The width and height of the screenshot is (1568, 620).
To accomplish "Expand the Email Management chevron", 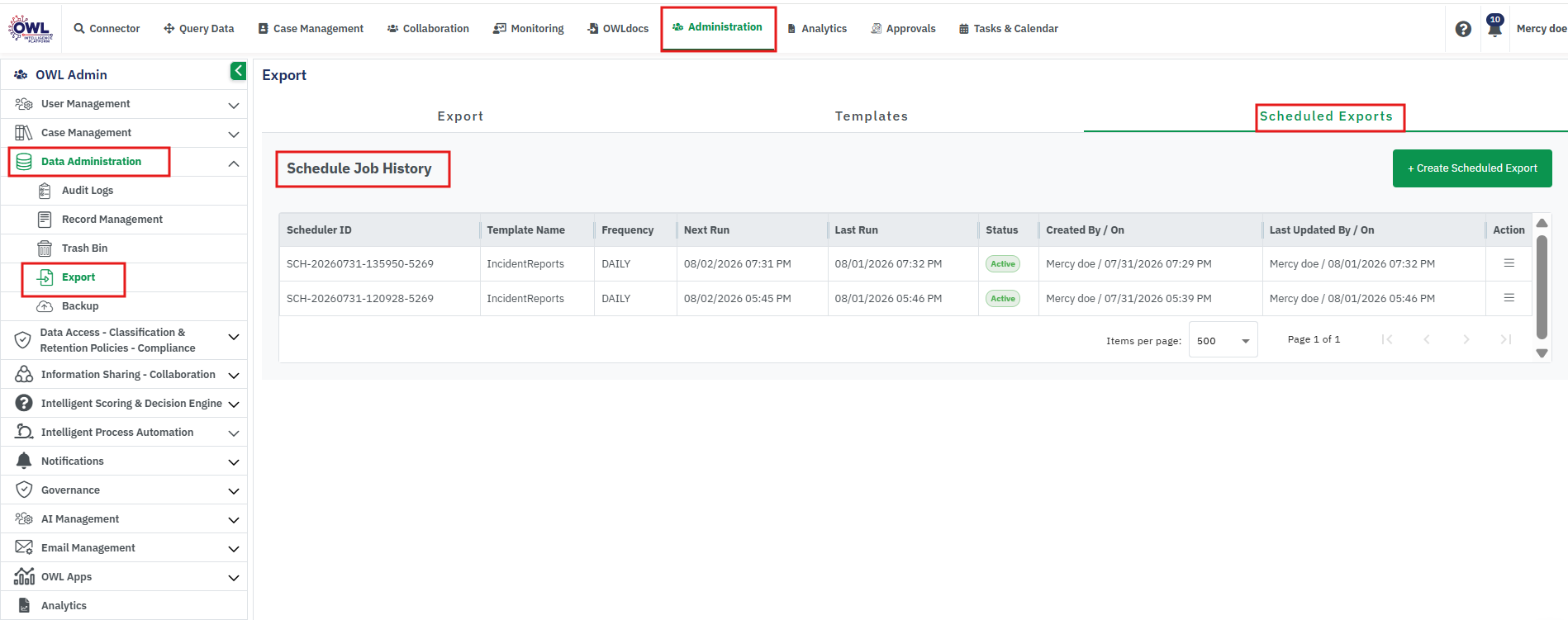I will [234, 549].
